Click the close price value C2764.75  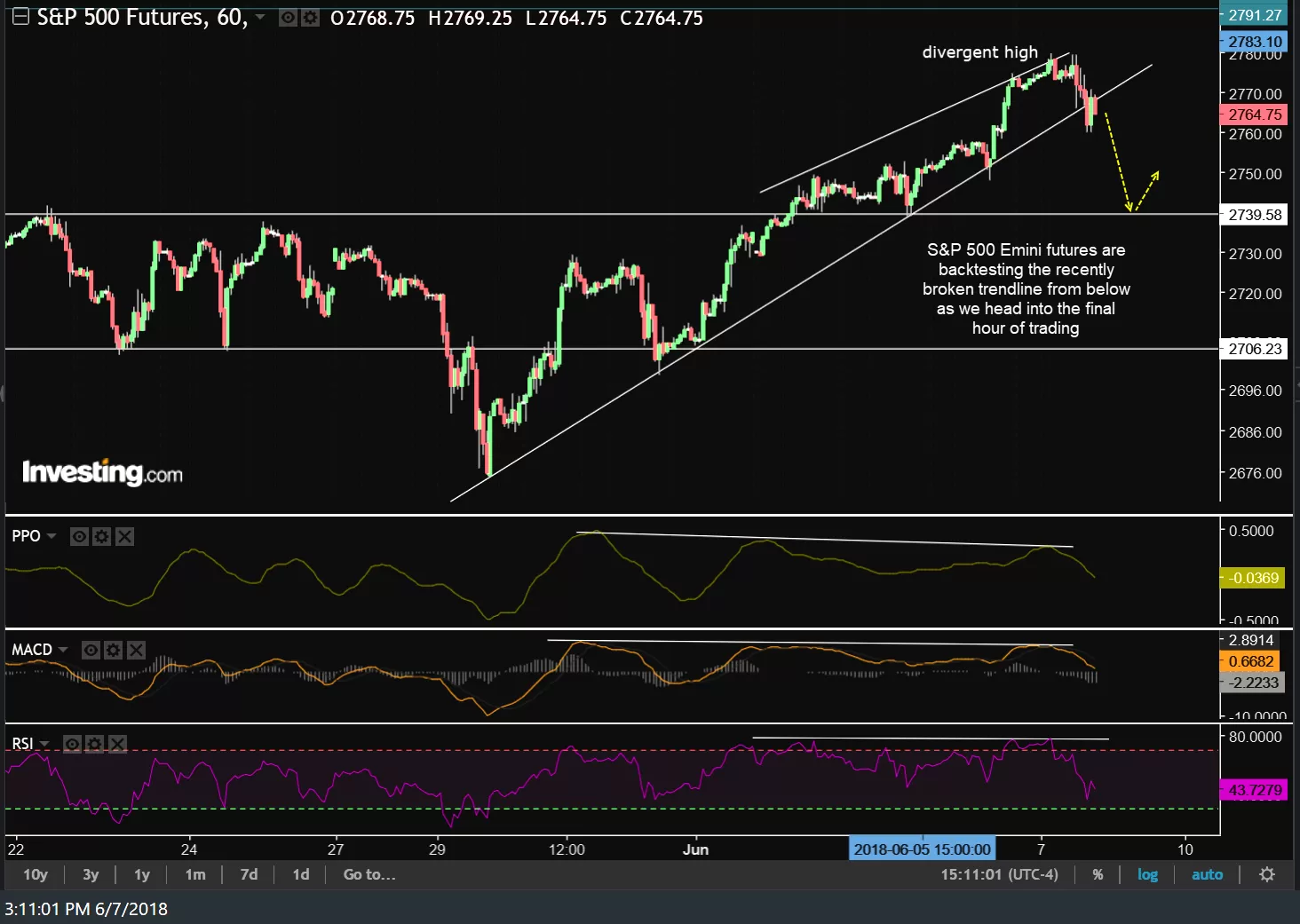[x=662, y=18]
